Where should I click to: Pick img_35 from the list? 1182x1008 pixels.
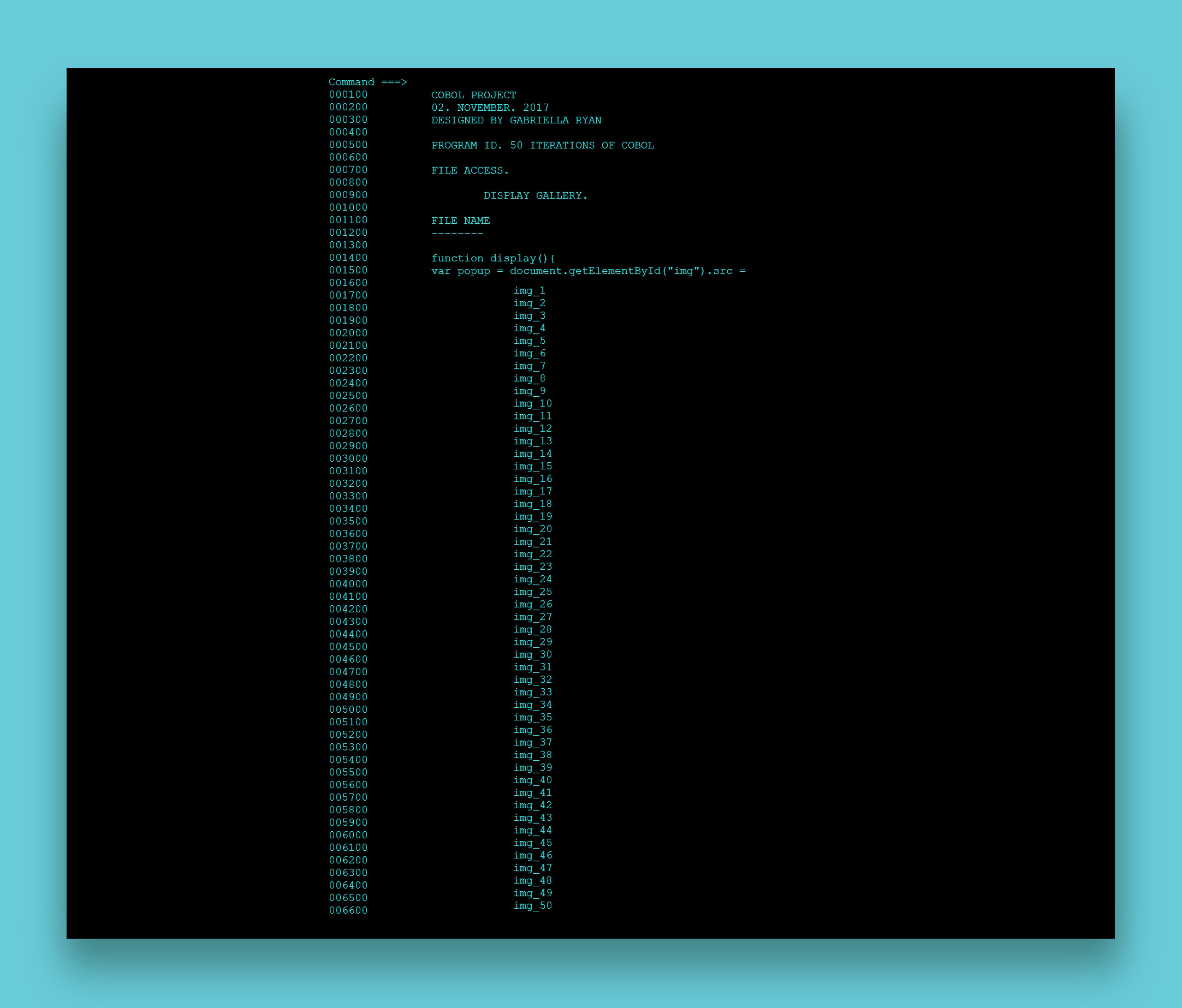click(532, 717)
